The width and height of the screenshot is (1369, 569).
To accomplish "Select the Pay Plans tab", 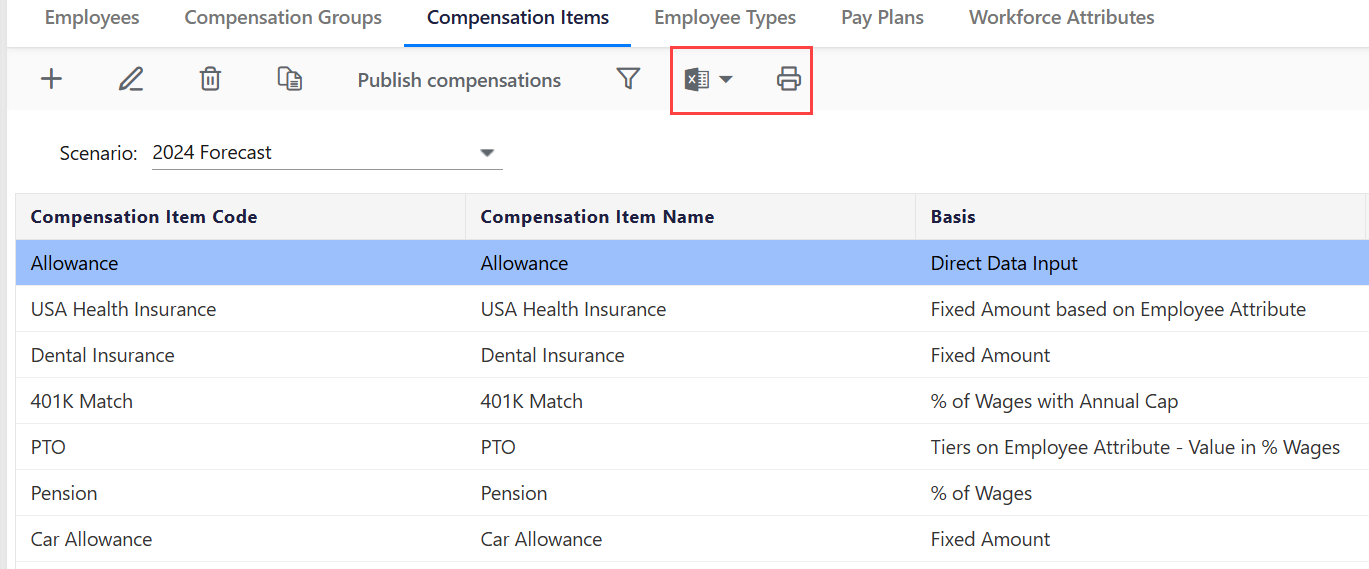I will coord(882,17).
